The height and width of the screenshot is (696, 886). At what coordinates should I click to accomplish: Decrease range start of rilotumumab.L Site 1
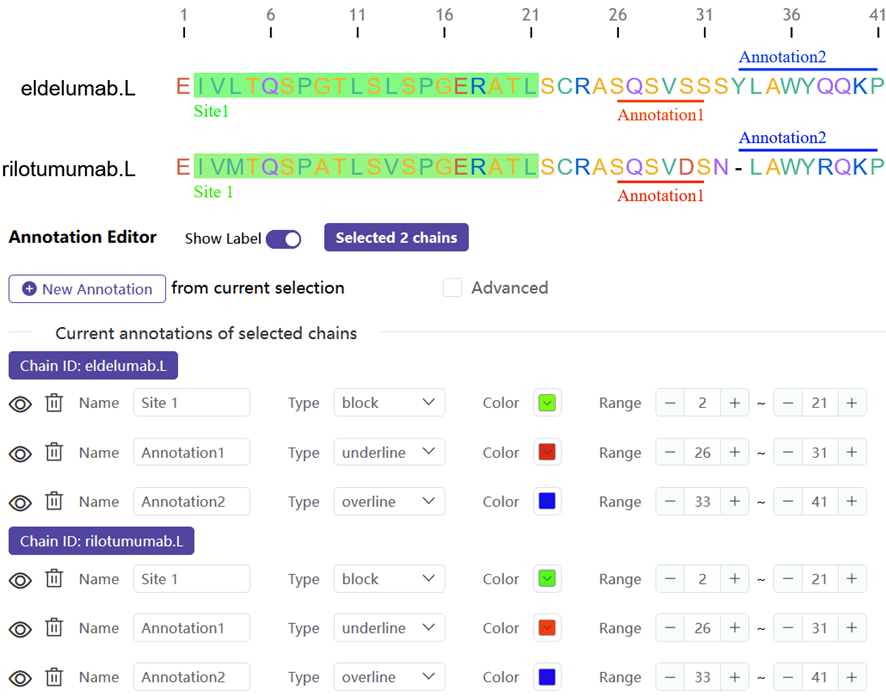pos(670,579)
